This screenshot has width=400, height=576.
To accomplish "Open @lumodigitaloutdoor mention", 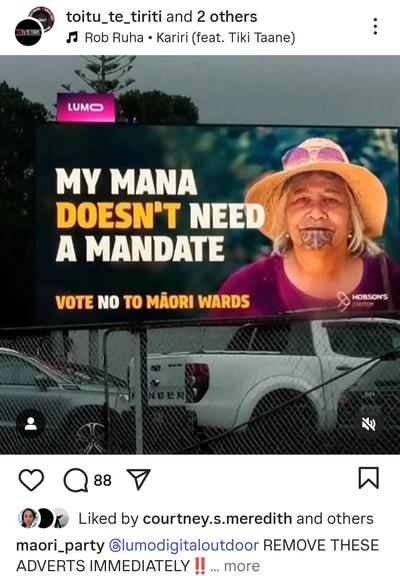I will coord(184,545).
